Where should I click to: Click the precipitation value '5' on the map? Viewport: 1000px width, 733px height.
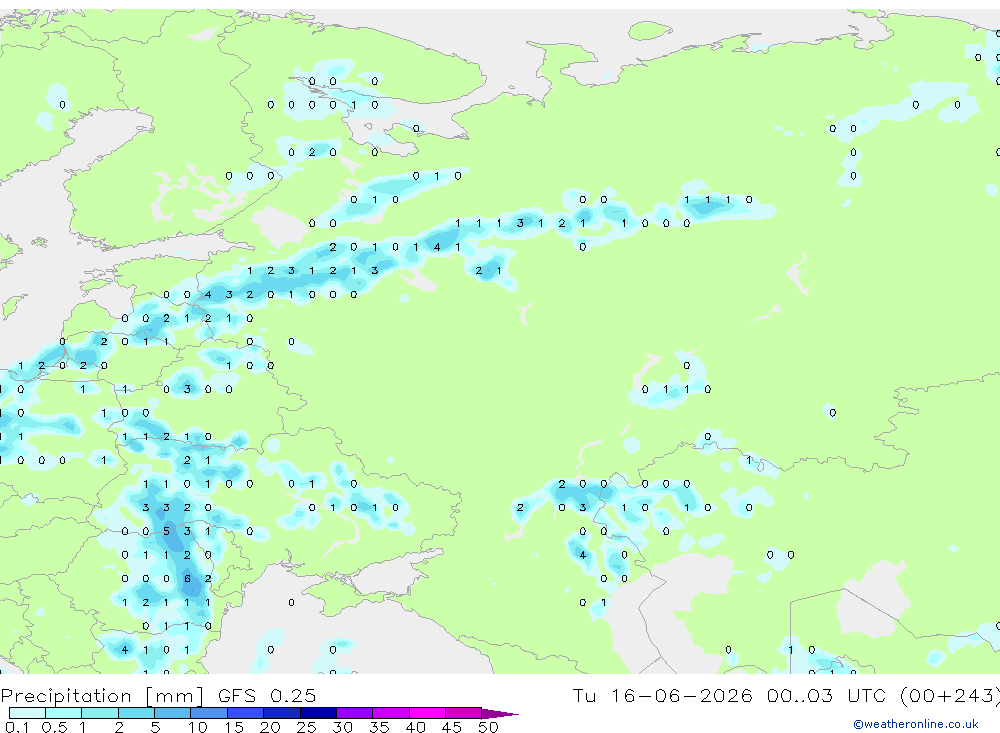(166, 531)
